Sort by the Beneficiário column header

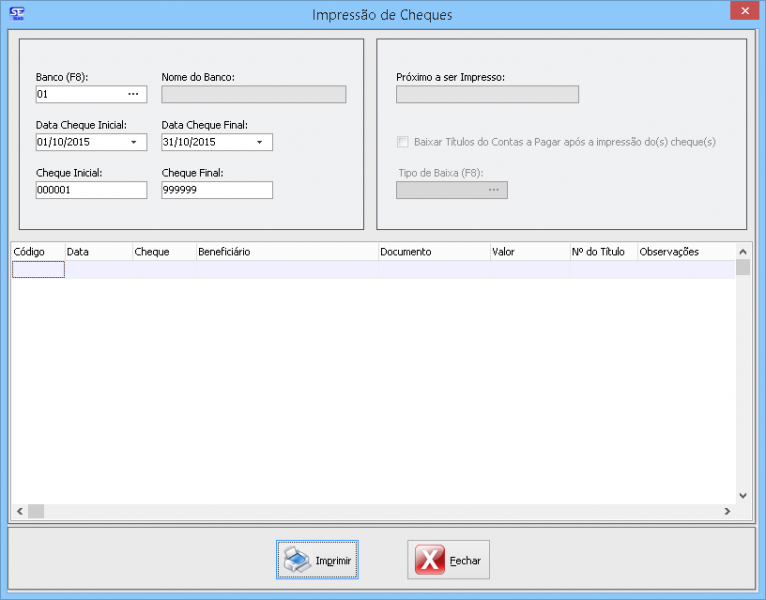pyautogui.click(x=287, y=252)
